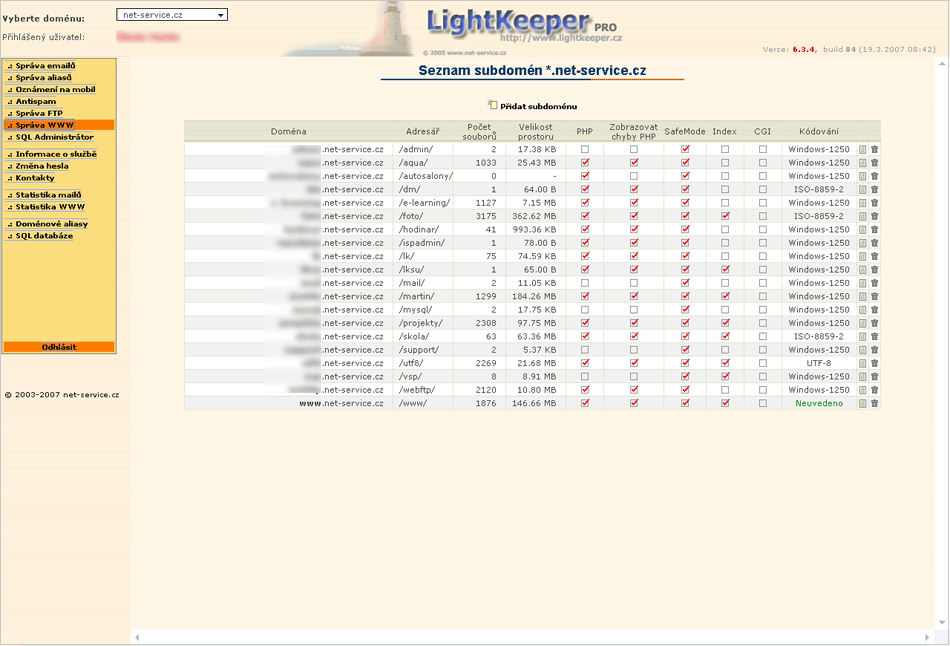The height and width of the screenshot is (646, 950).
Task: Open the edit icon in the /aqua/ row
Action: coord(862,162)
